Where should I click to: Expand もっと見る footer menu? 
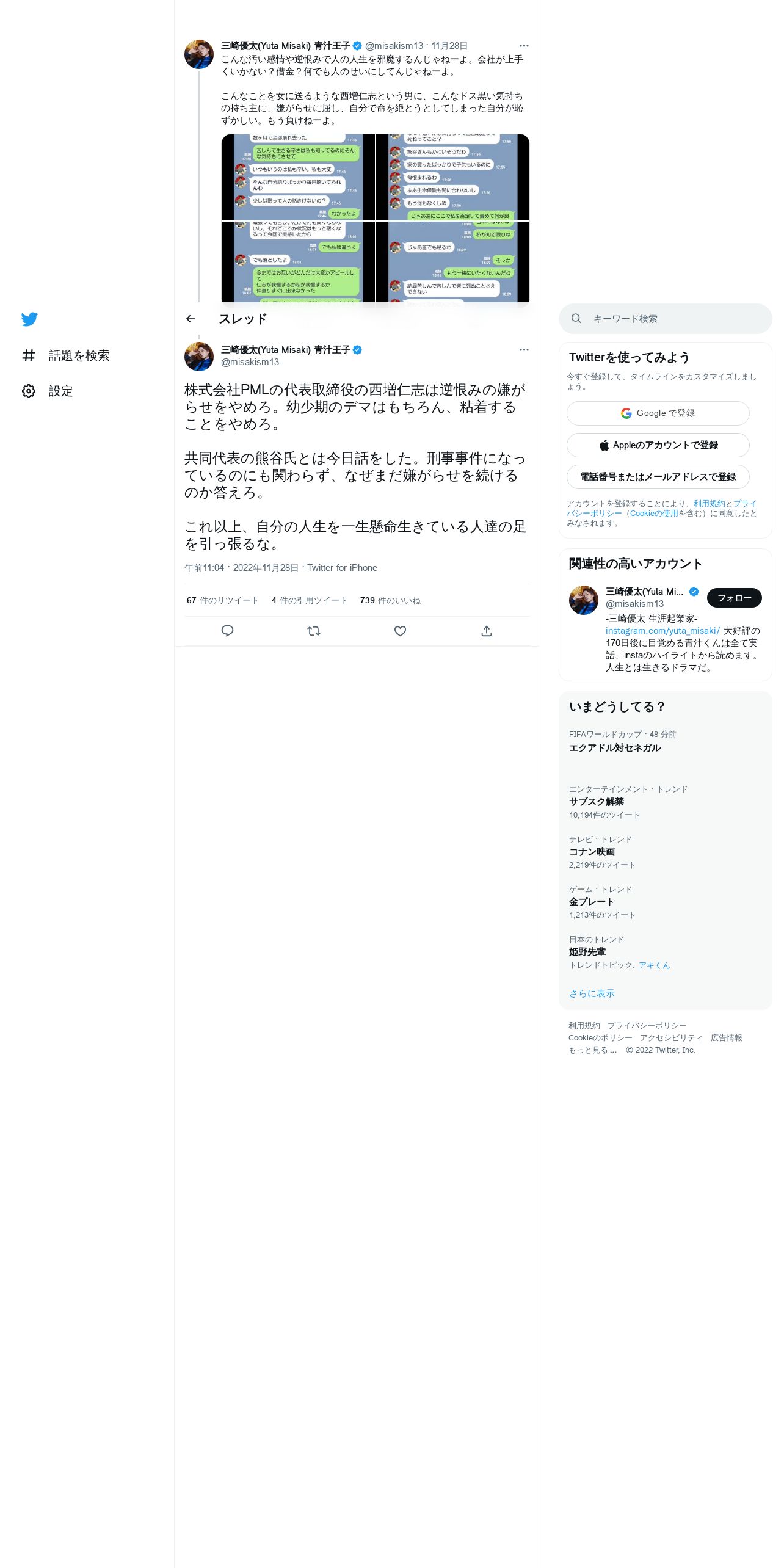pyautogui.click(x=593, y=1050)
